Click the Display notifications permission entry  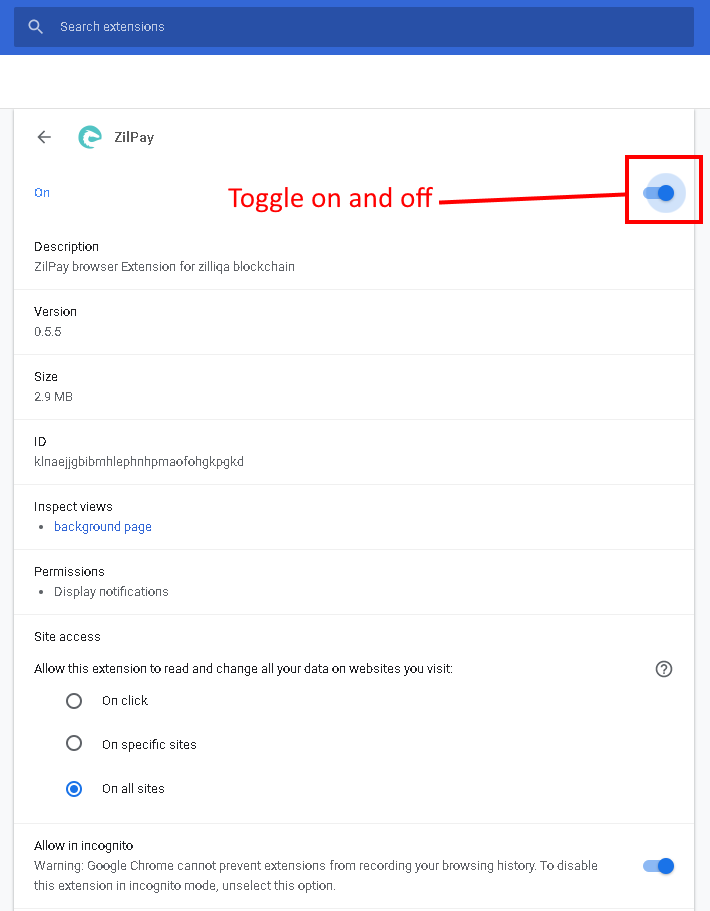tap(111, 591)
